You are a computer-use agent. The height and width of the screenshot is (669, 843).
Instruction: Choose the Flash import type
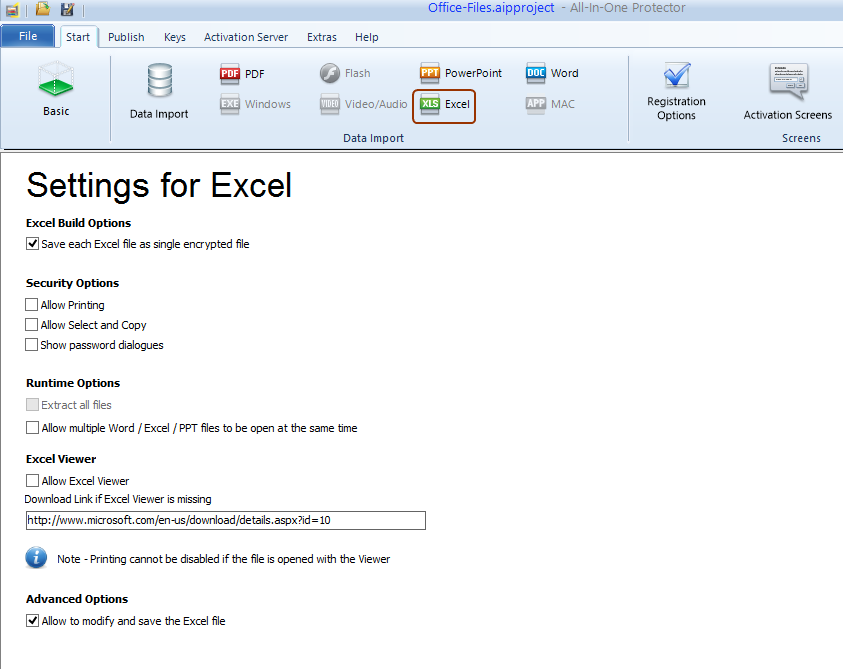click(x=345, y=73)
